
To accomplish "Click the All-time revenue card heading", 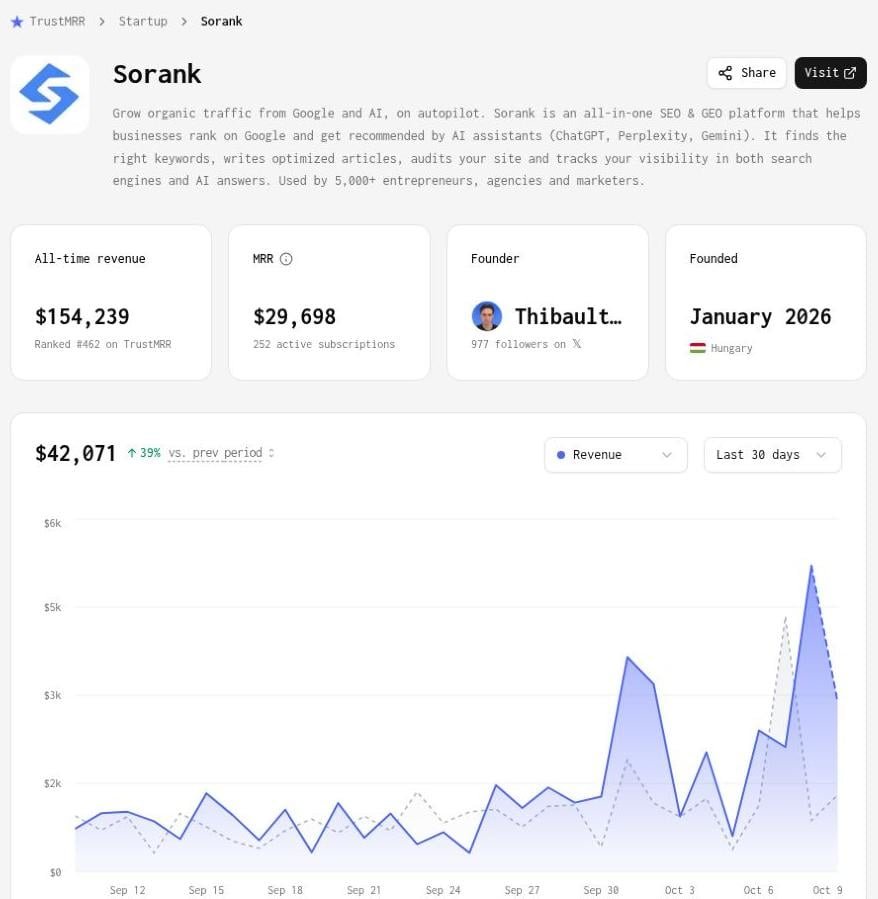I will (x=90, y=259).
